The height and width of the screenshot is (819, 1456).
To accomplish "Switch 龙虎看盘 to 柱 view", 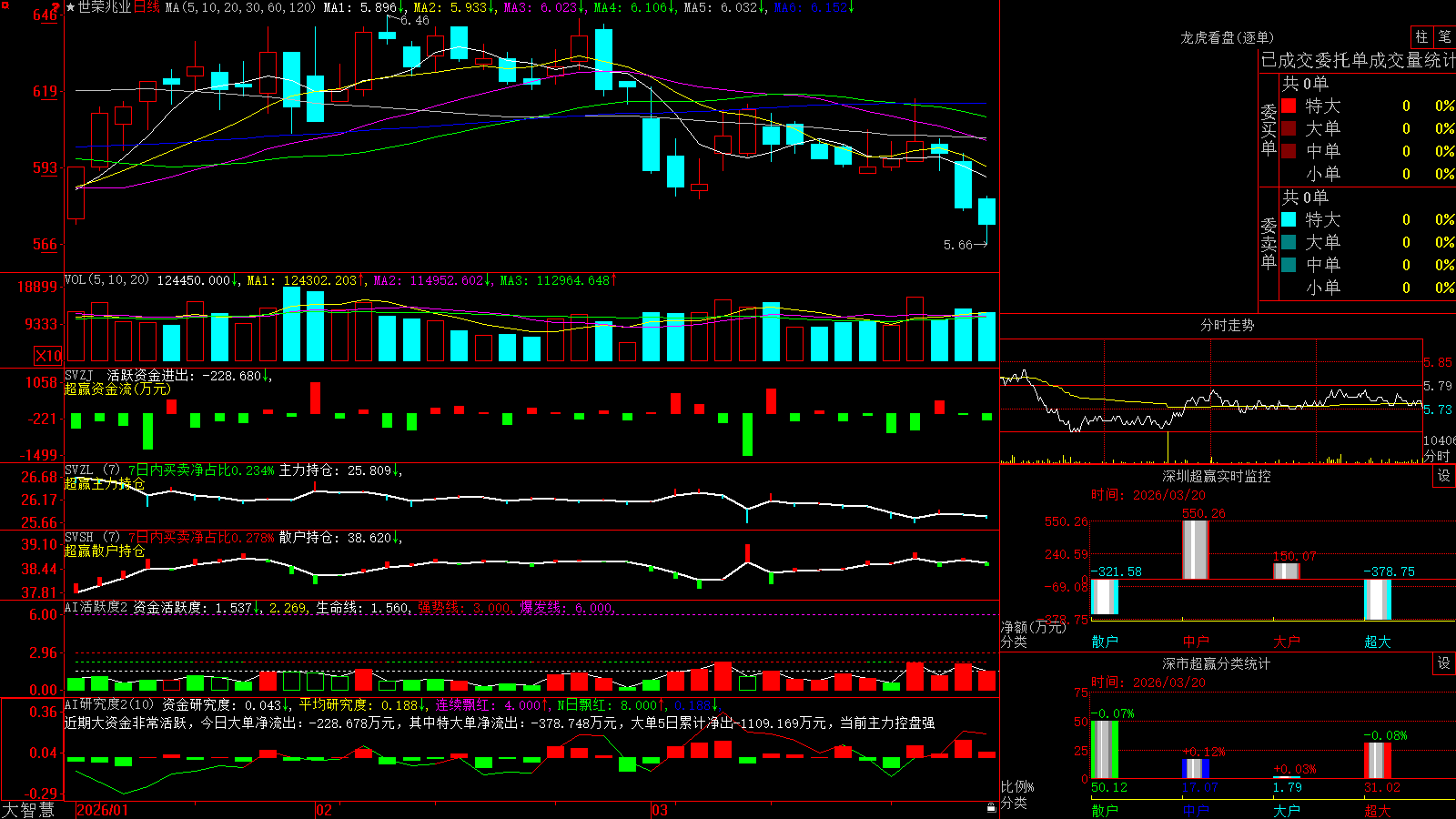I will (x=1421, y=37).
